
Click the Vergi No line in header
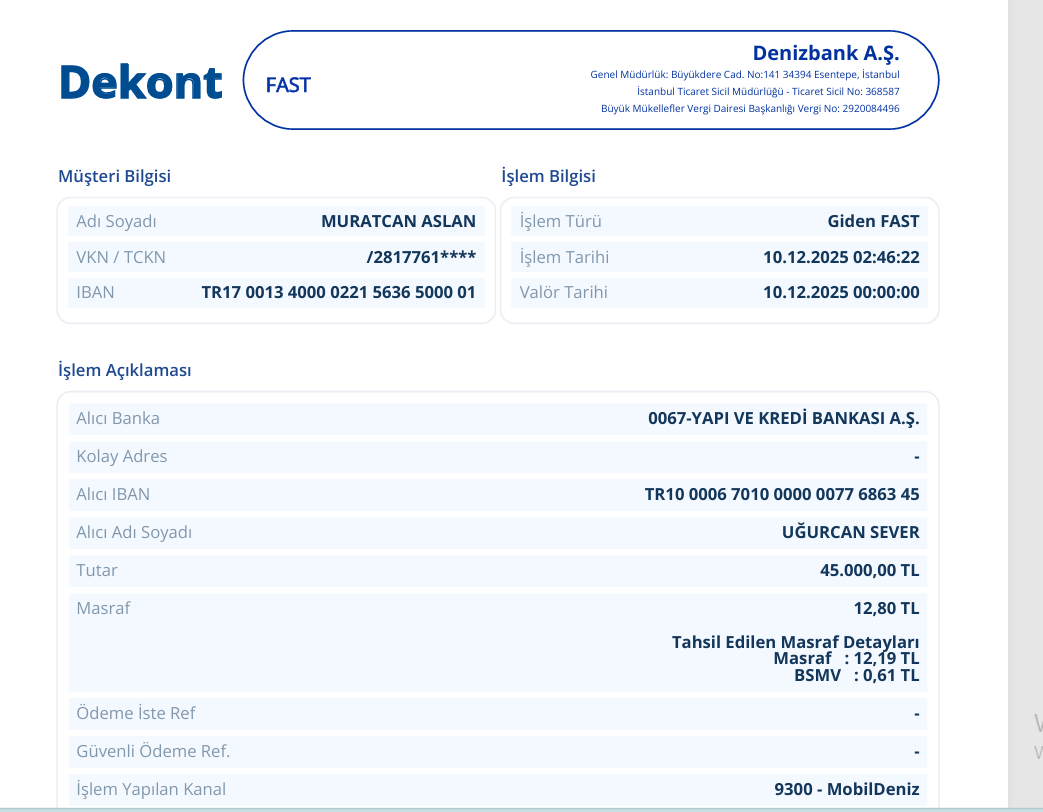[x=750, y=108]
